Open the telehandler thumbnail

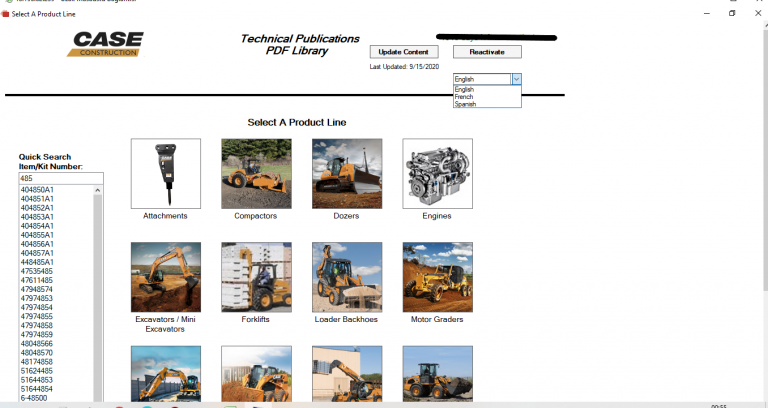click(x=347, y=374)
